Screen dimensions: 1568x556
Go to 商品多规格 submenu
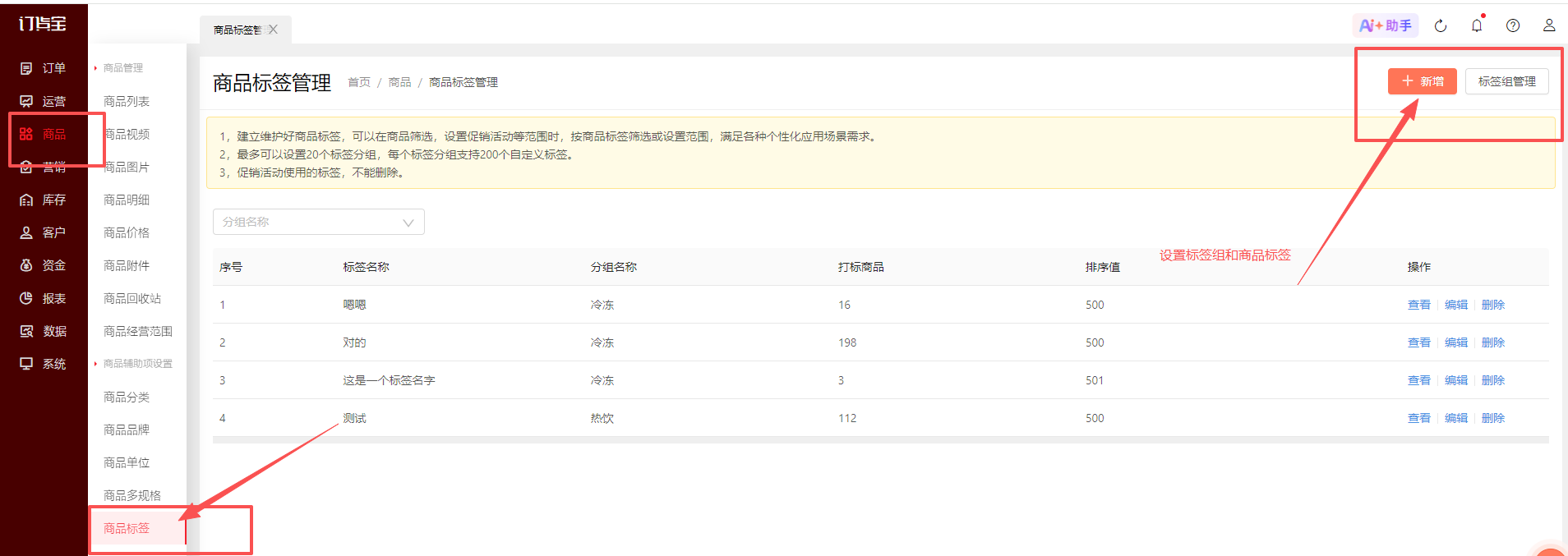pyautogui.click(x=132, y=495)
